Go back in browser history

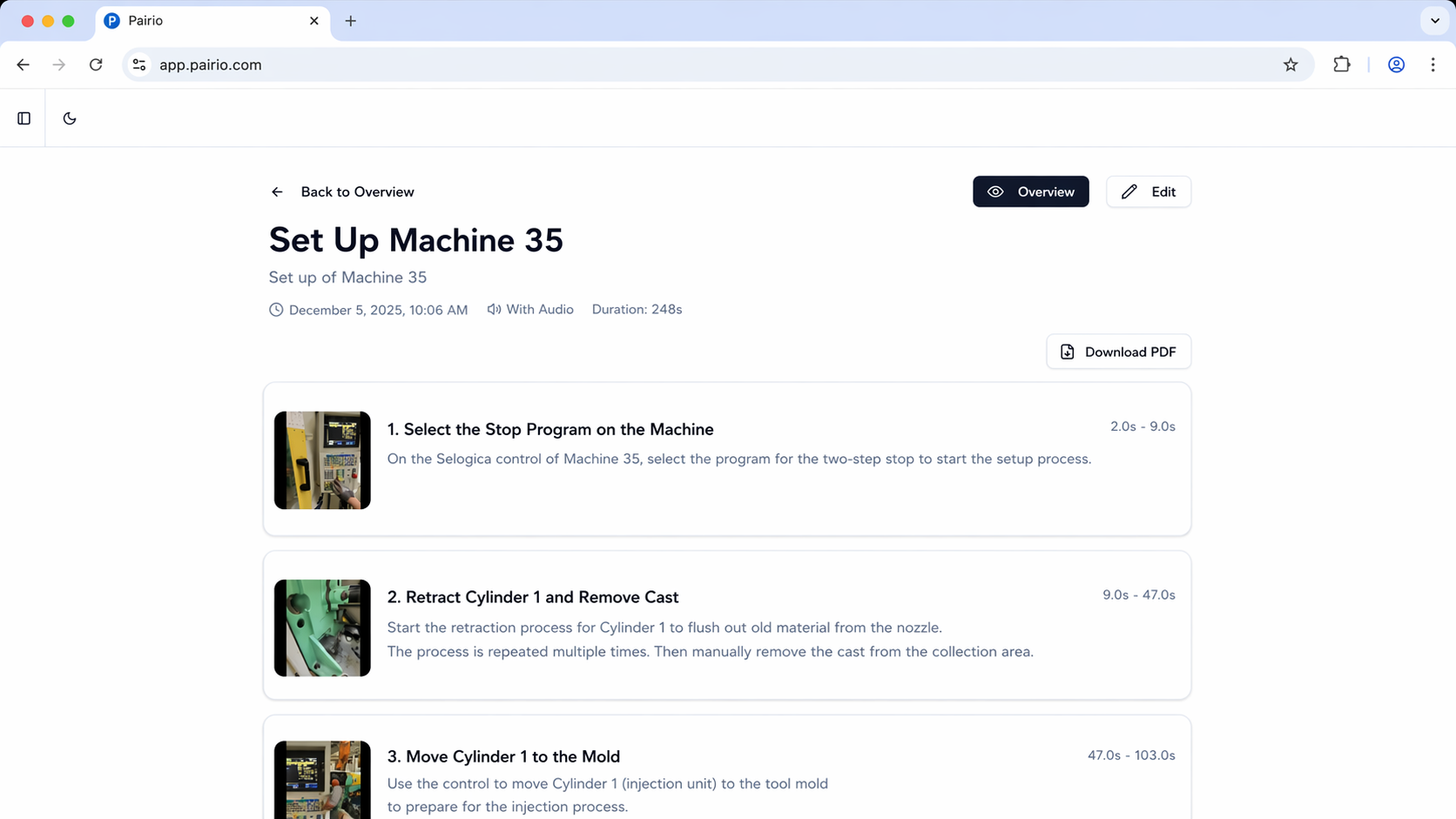[24, 64]
